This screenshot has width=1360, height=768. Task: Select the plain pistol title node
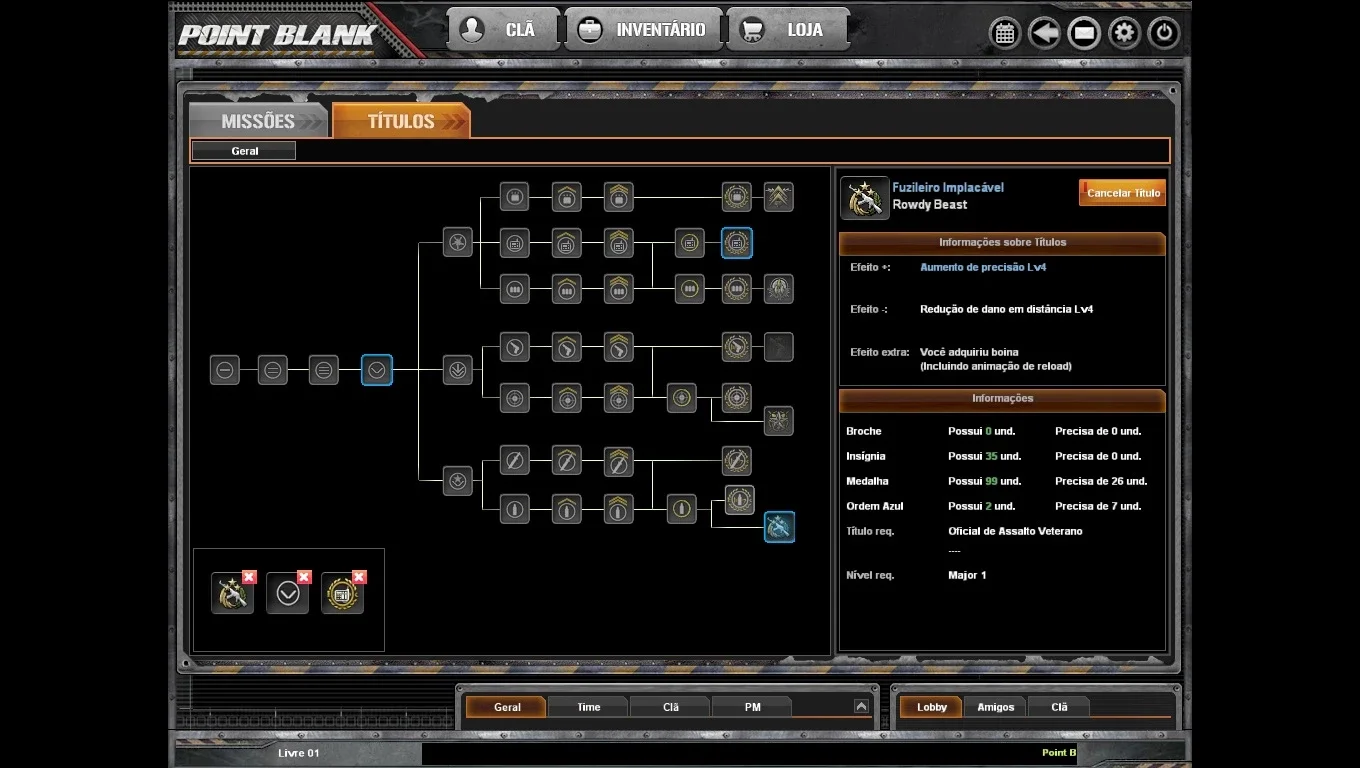click(514, 347)
